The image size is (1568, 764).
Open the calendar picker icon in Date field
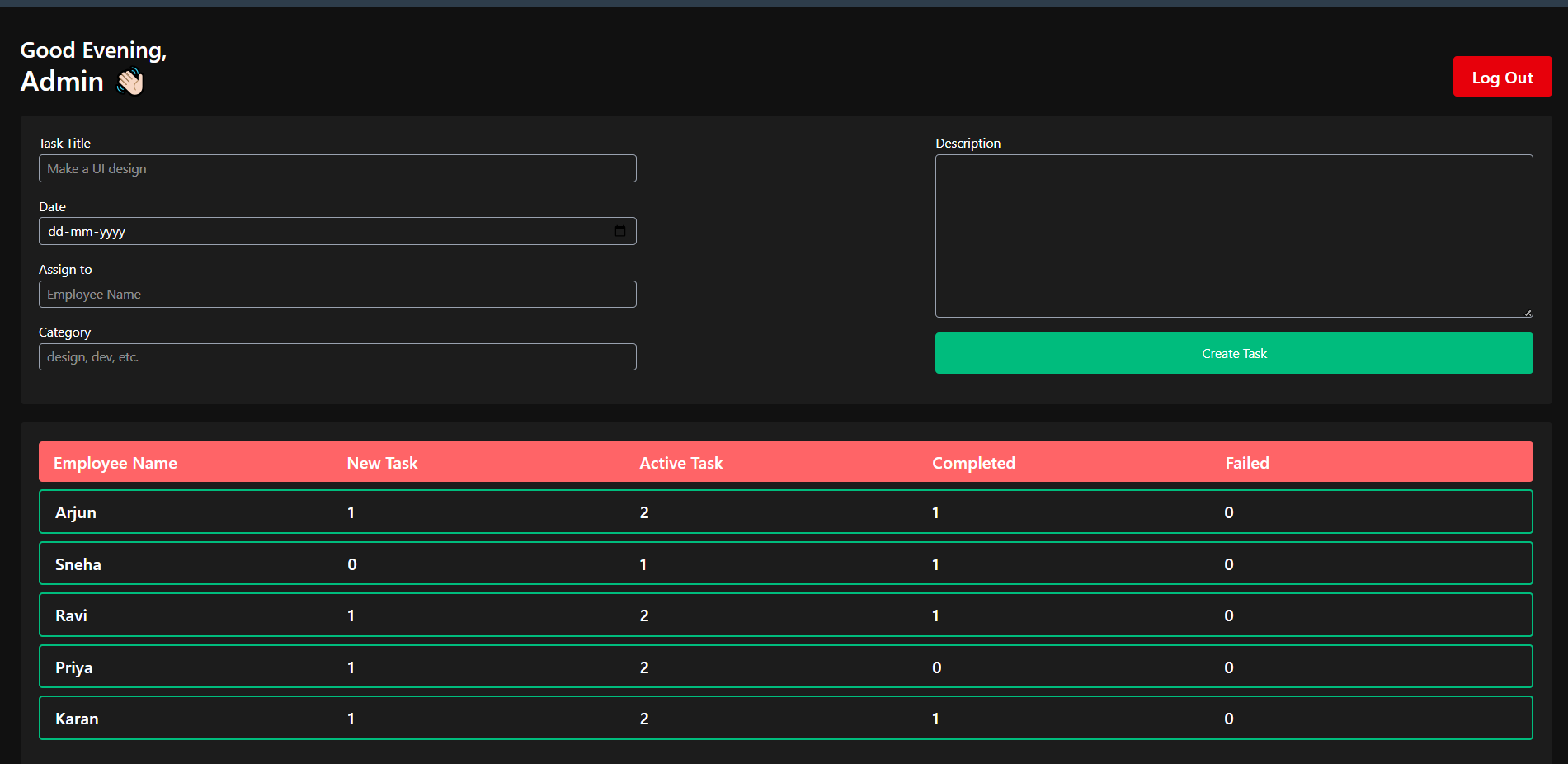[x=620, y=231]
